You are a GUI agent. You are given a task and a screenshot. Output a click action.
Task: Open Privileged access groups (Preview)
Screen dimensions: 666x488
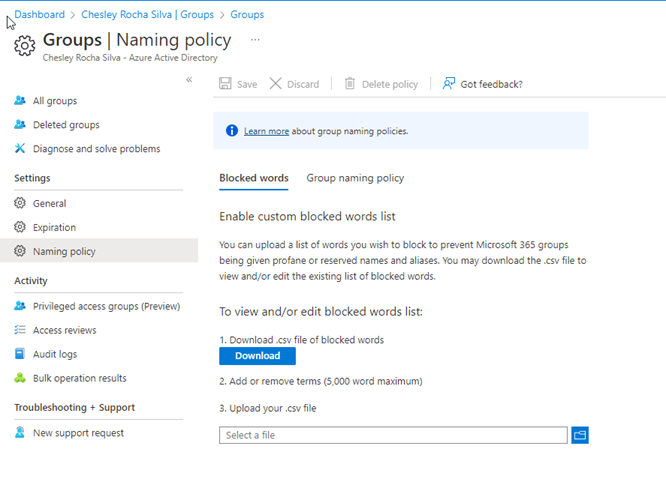click(x=106, y=306)
